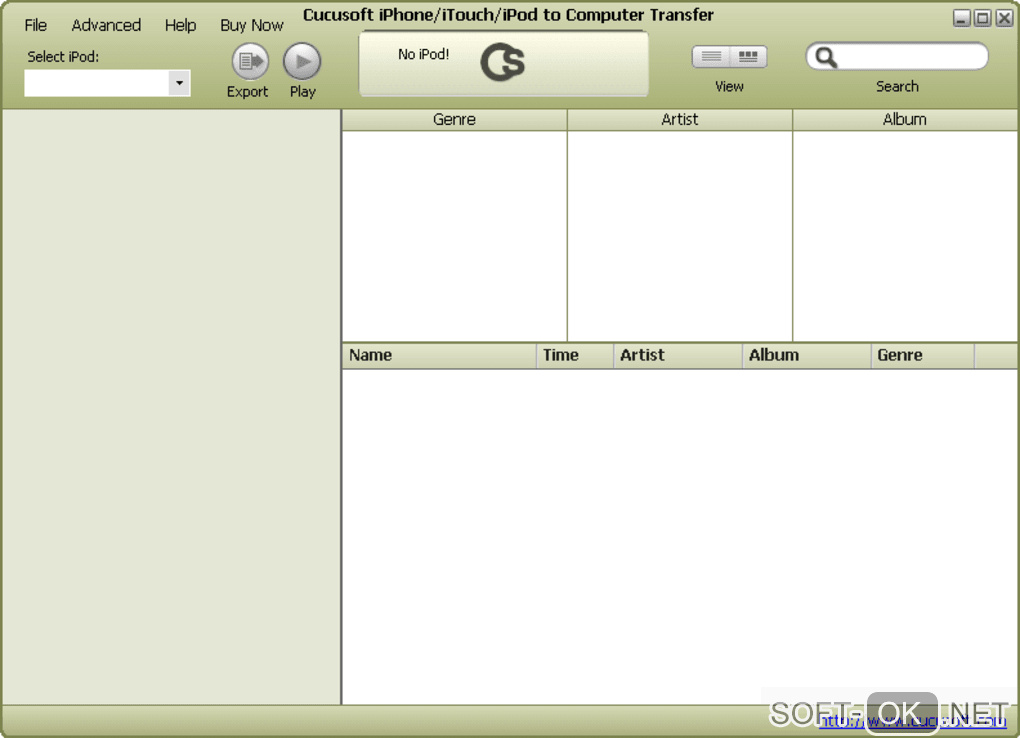The image size is (1020, 738).
Task: Sort track list by Artist column
Action: pos(678,355)
